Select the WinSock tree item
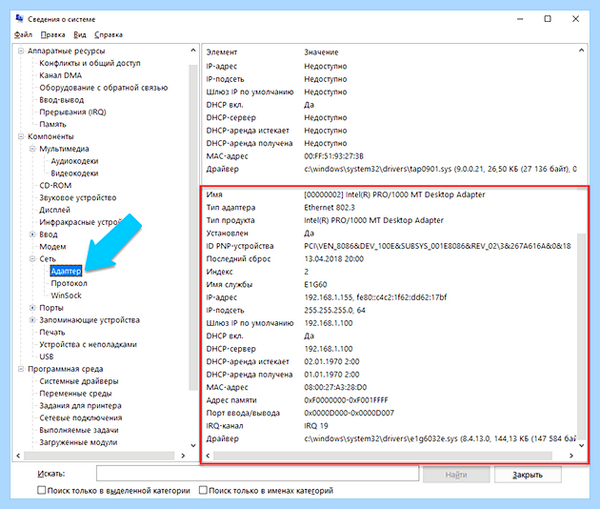600x509 pixels. pos(66,295)
